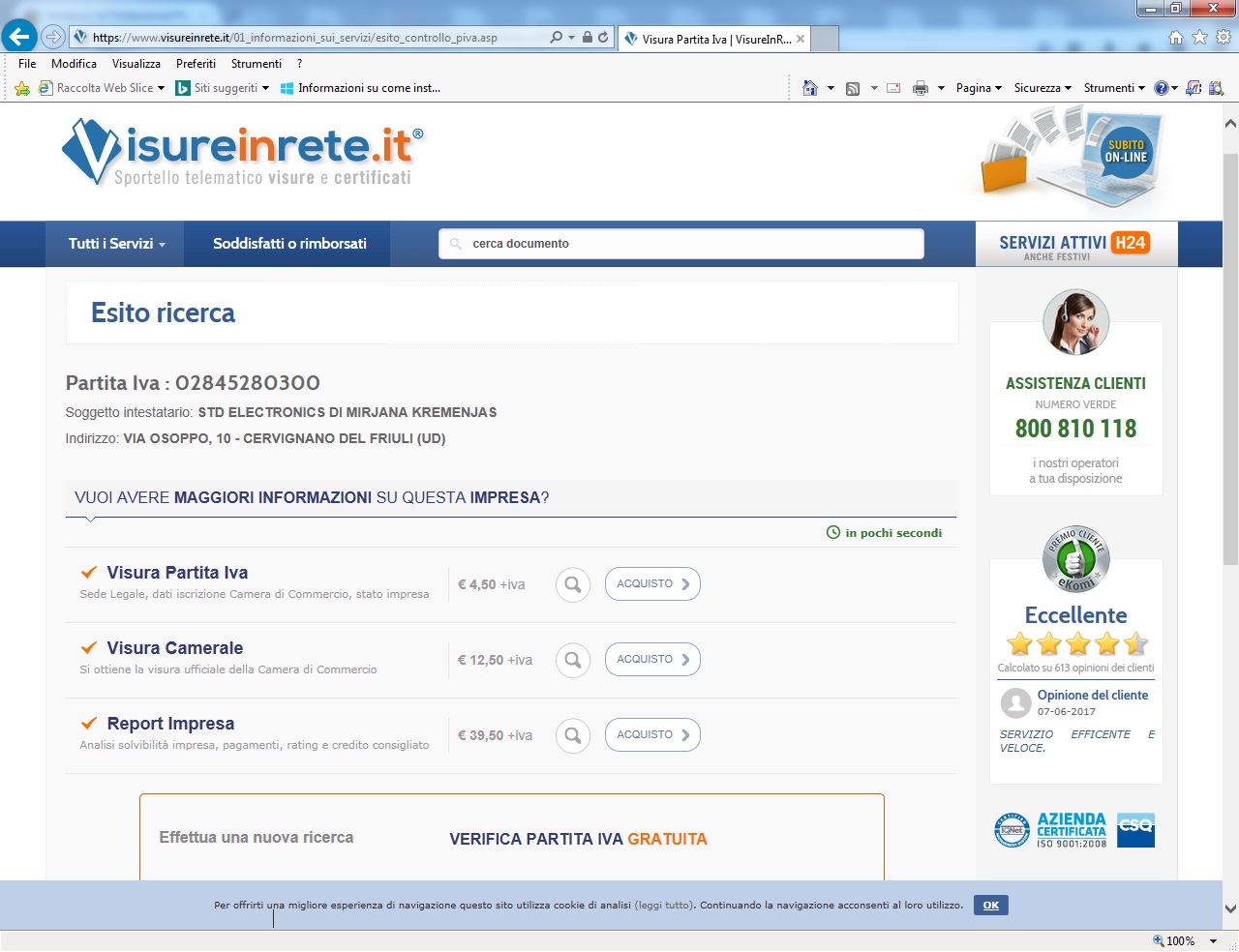Click OK on the cookie notice
Viewport: 1239px width, 952px height.
tap(991, 906)
